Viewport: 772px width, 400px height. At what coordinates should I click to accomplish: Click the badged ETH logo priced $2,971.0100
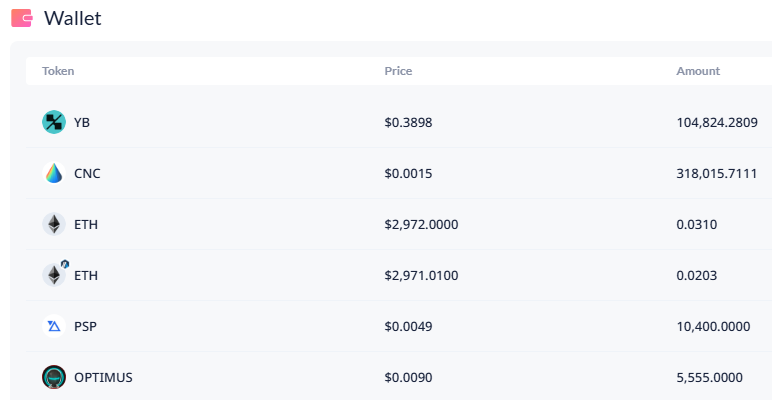(54, 275)
